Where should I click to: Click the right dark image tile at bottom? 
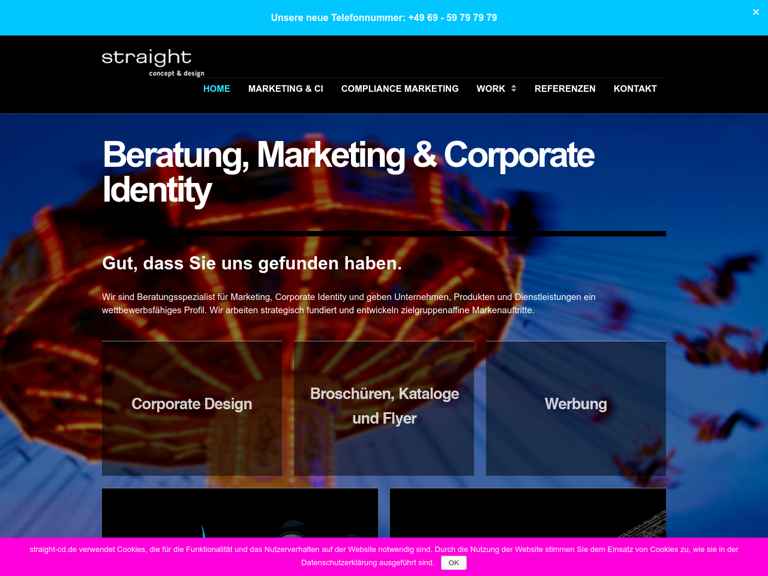click(x=528, y=513)
